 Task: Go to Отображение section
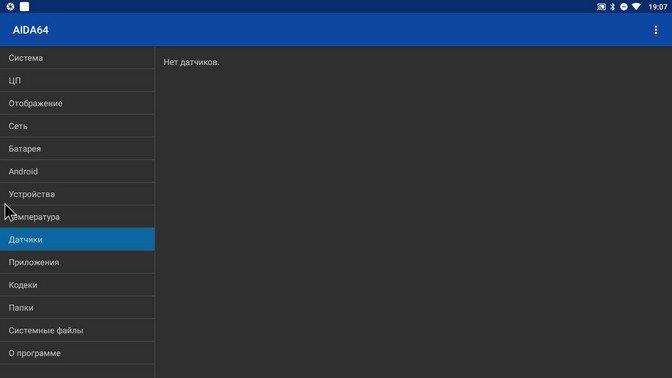tap(77, 103)
